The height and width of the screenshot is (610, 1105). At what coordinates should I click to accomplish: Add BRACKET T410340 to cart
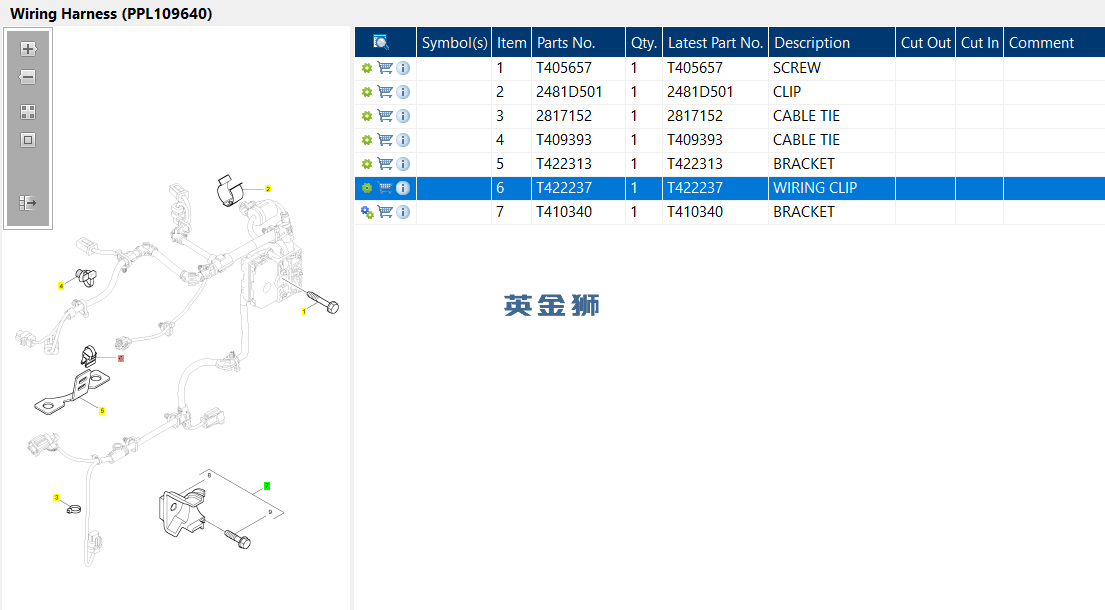385,212
